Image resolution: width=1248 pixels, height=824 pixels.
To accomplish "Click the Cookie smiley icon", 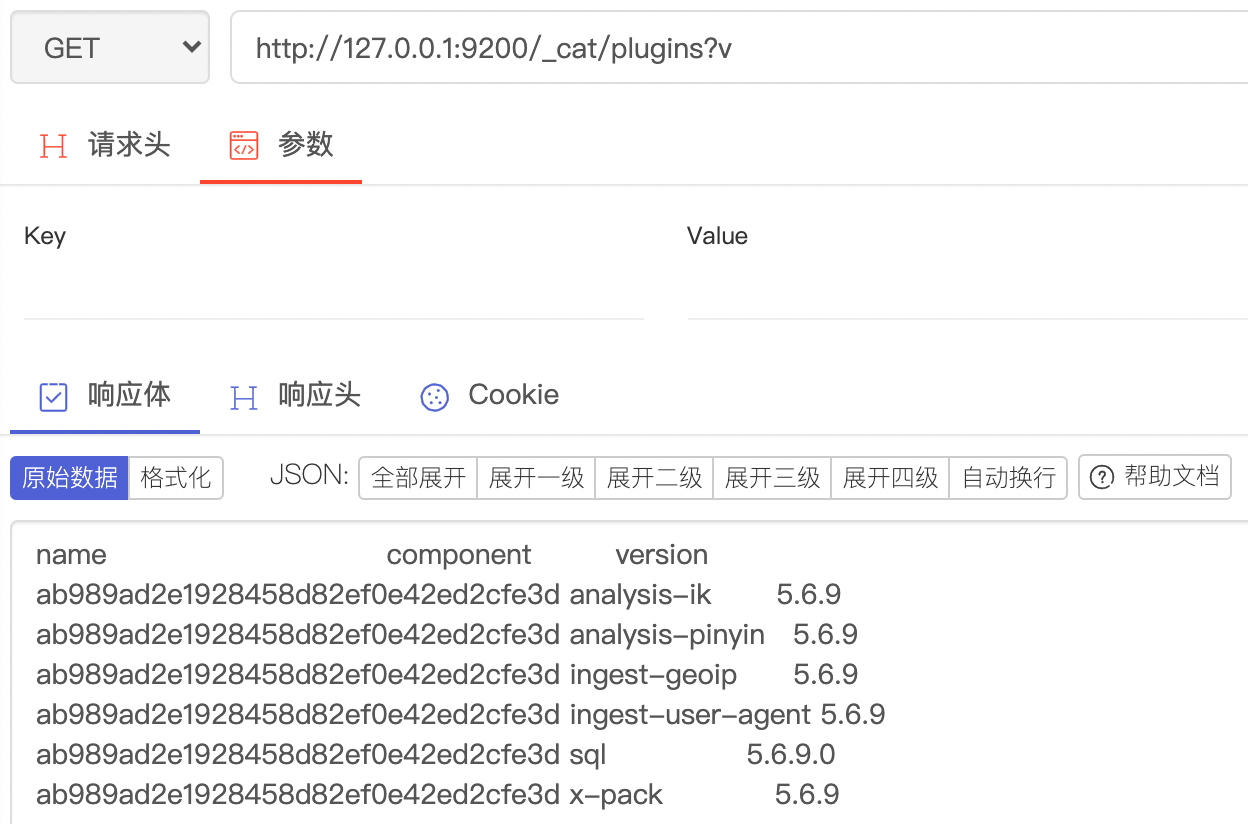I will tap(434, 397).
